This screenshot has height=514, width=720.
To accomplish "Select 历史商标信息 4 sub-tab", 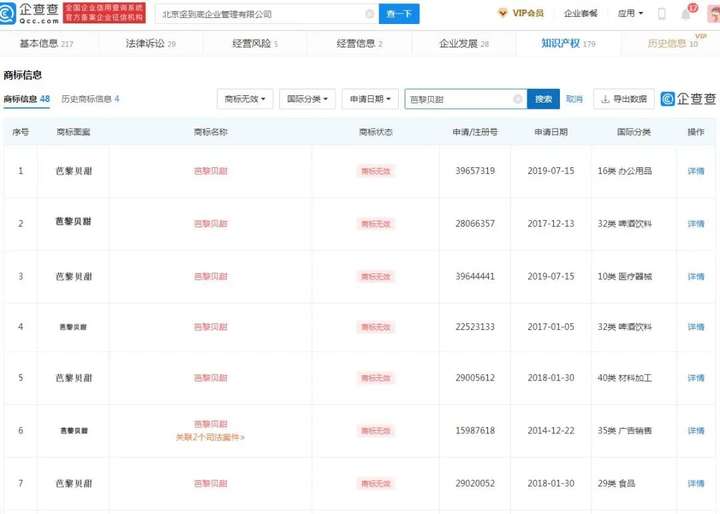I will coord(90,99).
